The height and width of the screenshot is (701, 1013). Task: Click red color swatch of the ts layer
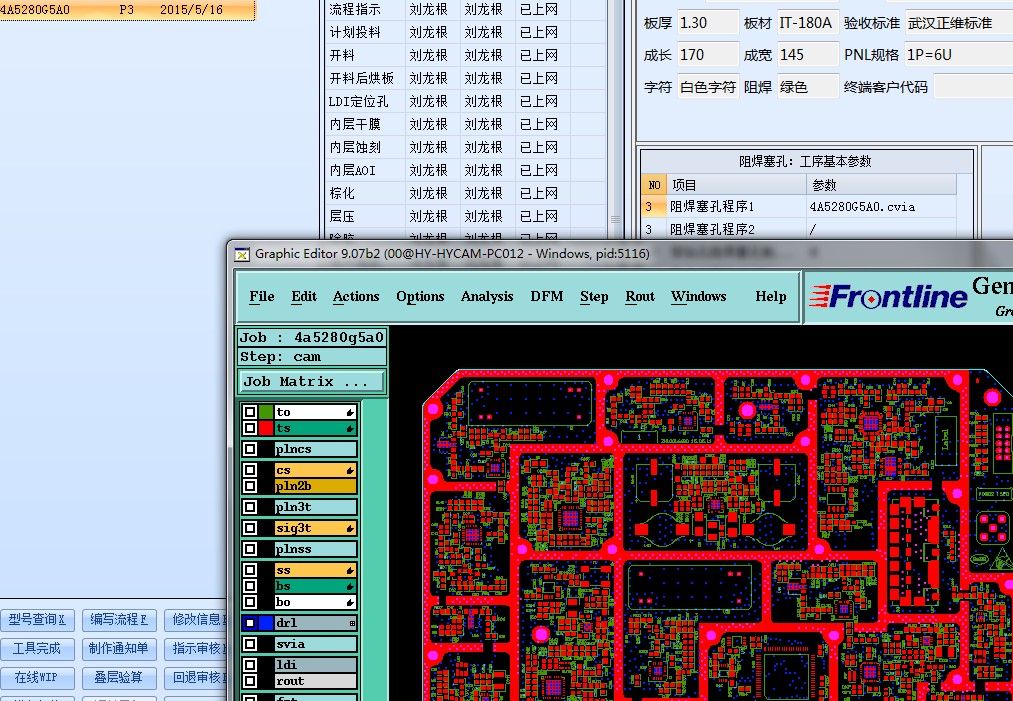[266, 428]
